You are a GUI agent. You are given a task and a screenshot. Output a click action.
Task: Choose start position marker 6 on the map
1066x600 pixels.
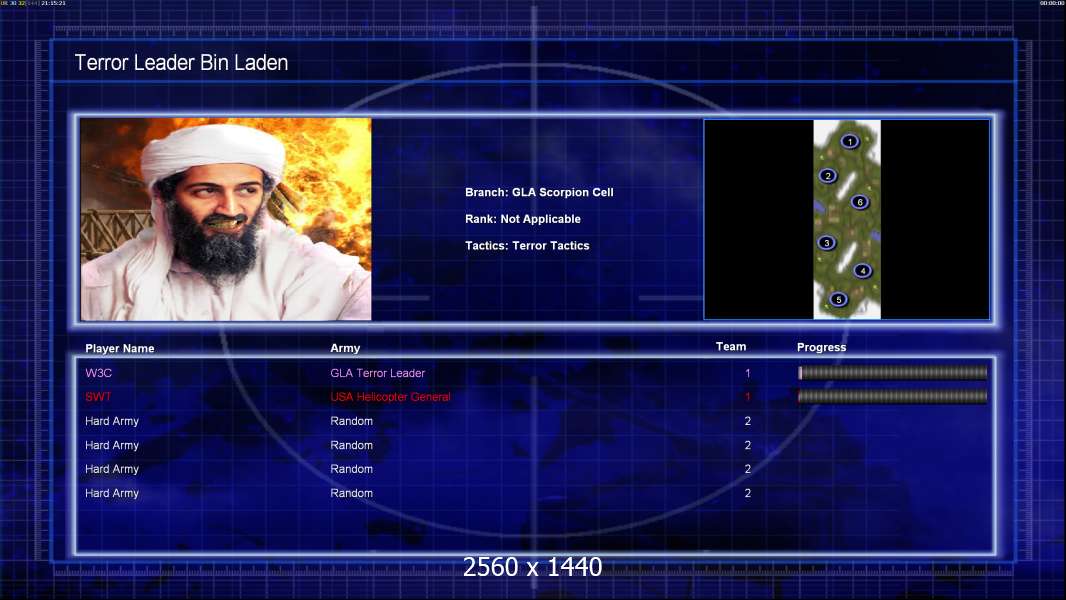click(859, 202)
